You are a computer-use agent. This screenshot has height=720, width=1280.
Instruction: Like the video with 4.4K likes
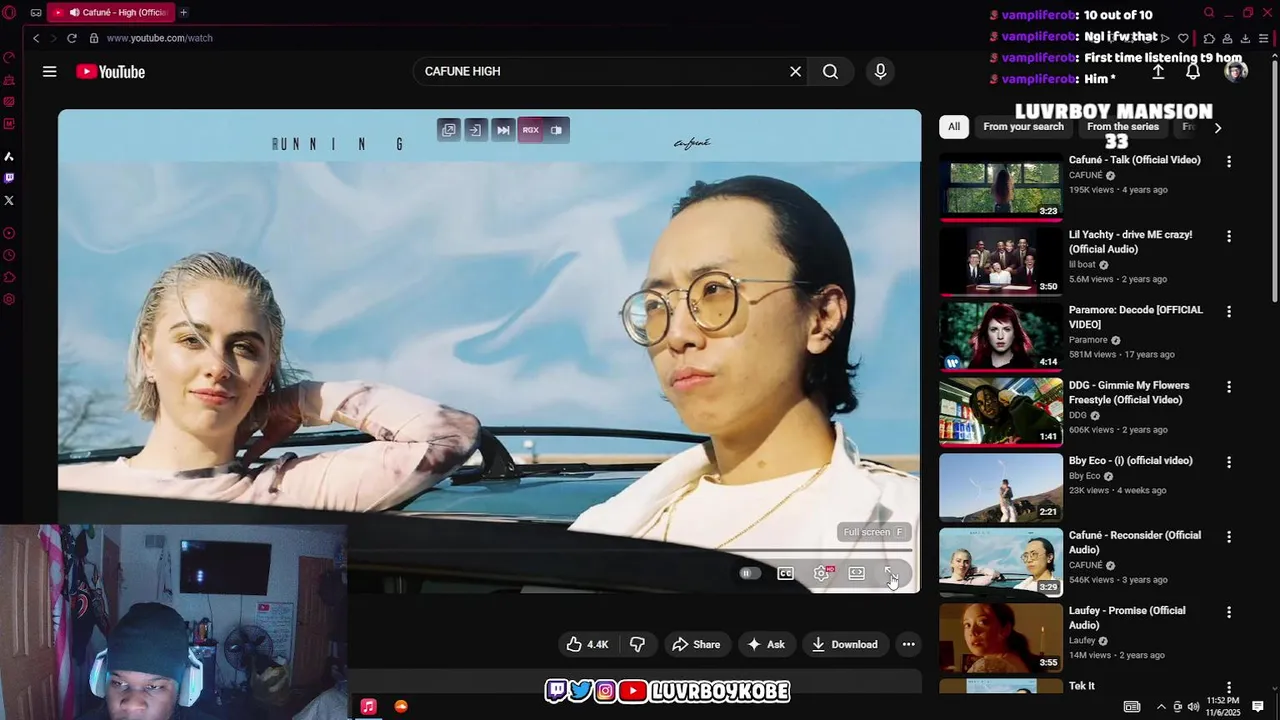coord(587,644)
